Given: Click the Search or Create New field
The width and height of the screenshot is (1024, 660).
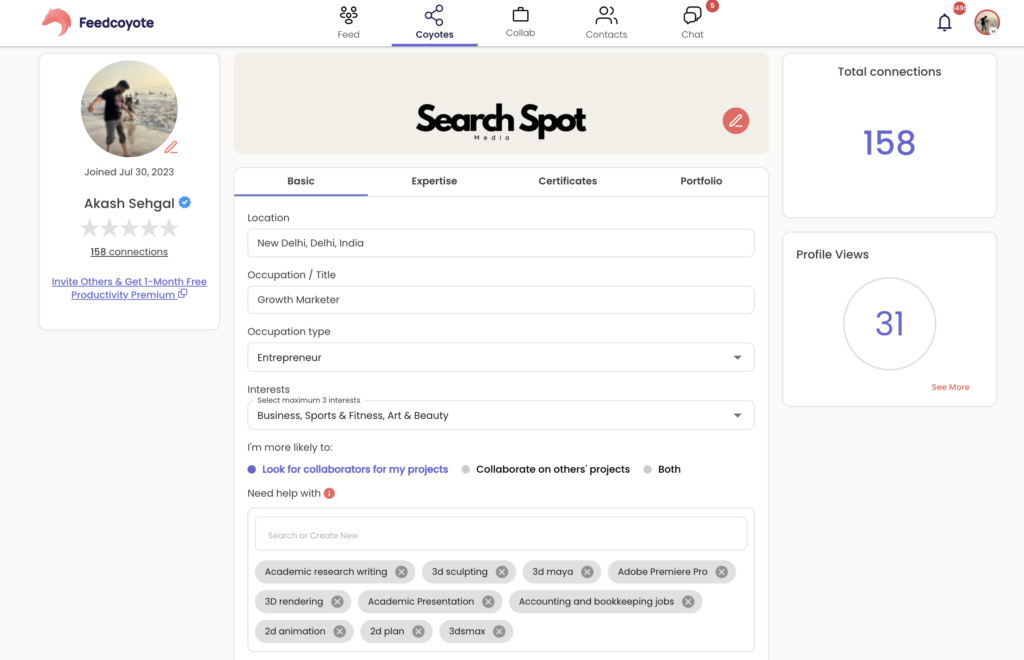Looking at the screenshot, I should [x=501, y=535].
